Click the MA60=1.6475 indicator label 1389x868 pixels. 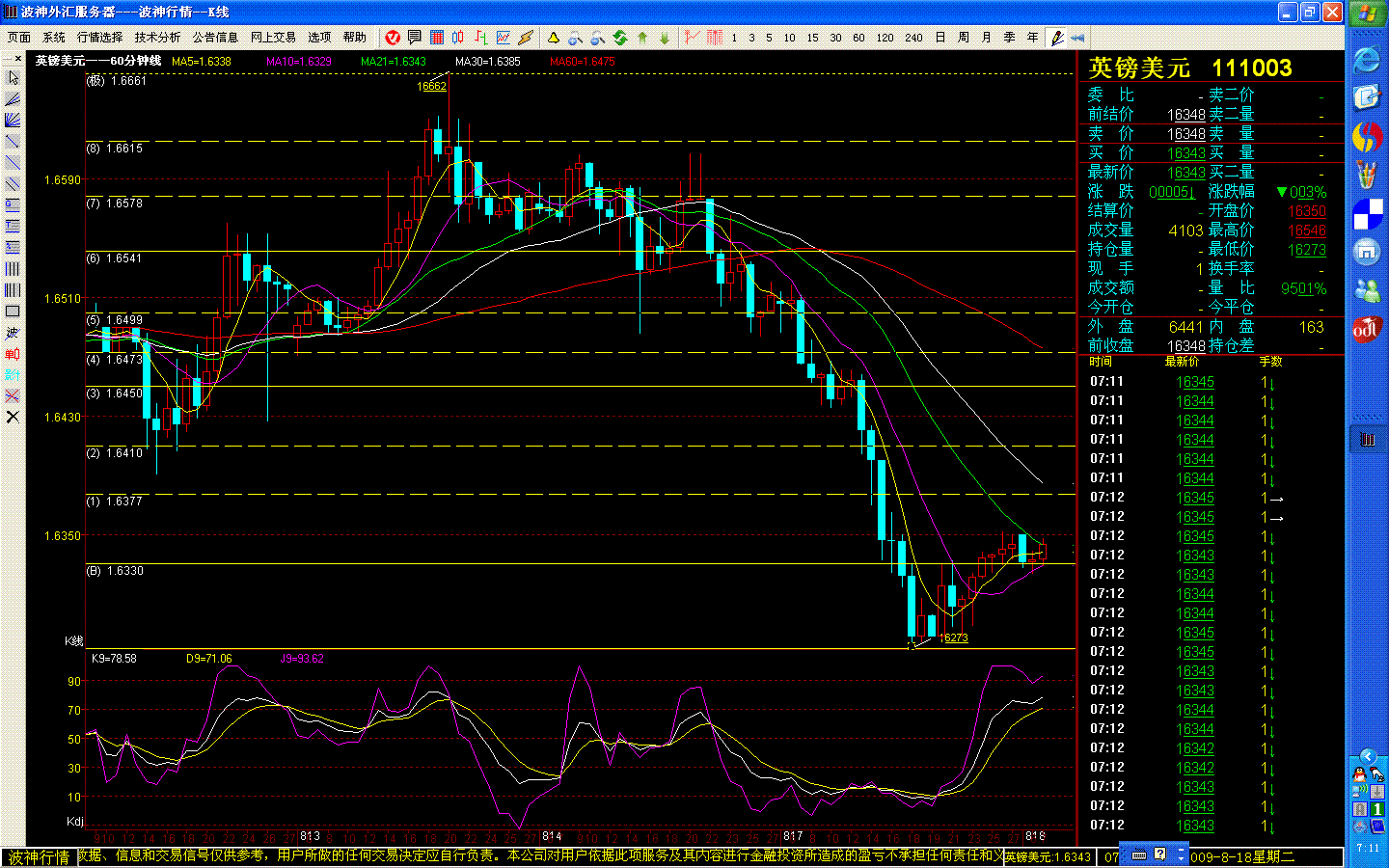pos(583,62)
